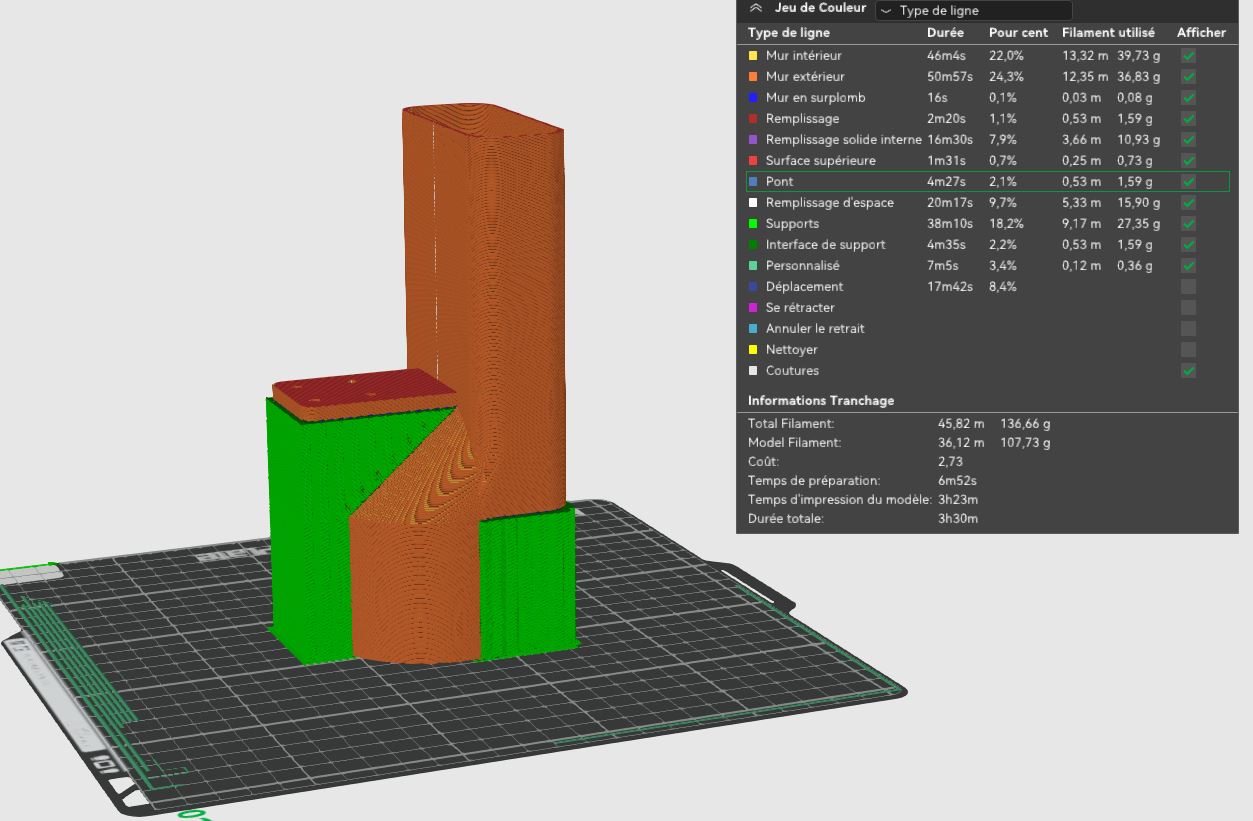
Task: Click the Pont color swatch
Action: 753,182
